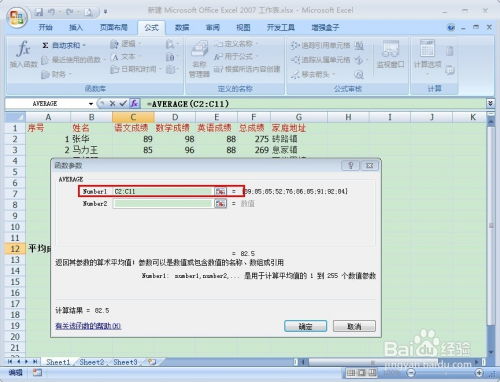The height and width of the screenshot is (382, 500).
Task: Click cell B2 containing 张华
Action: [x=91, y=139]
